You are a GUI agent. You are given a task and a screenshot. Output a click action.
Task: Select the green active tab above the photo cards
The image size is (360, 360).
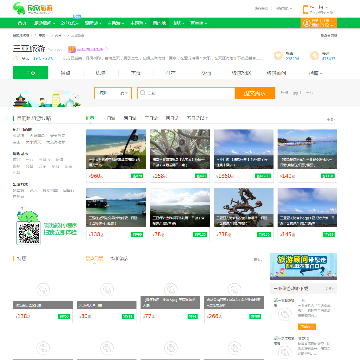pos(90,118)
